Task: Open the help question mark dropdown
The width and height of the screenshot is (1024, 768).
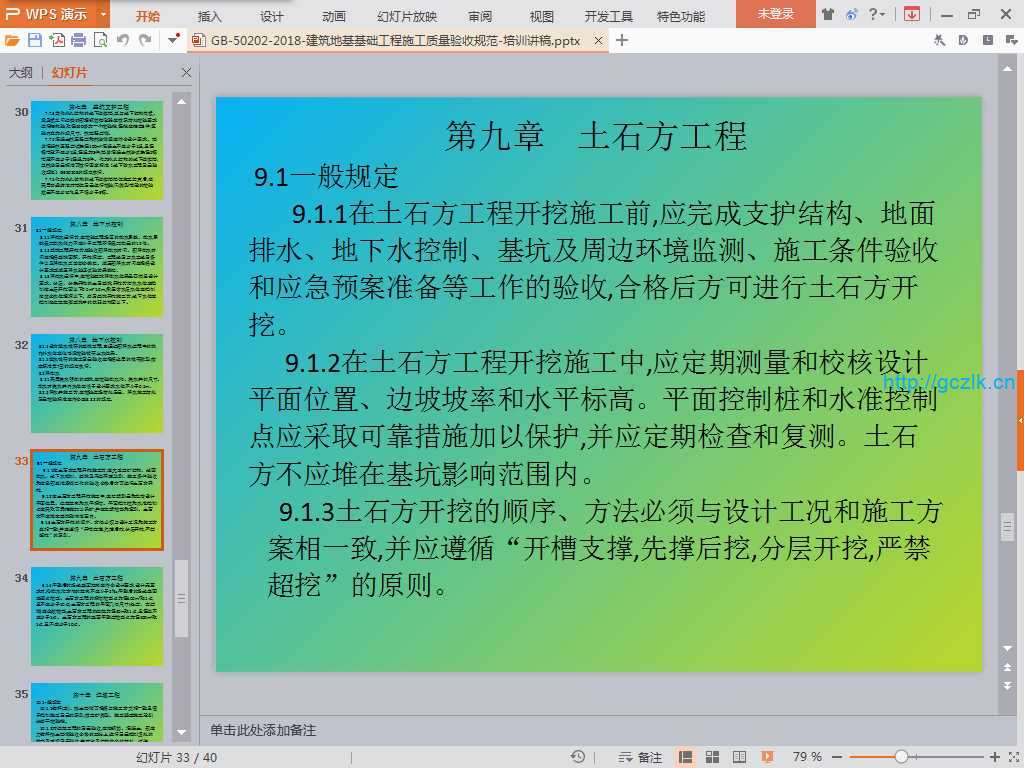Action: pyautogui.click(x=877, y=14)
